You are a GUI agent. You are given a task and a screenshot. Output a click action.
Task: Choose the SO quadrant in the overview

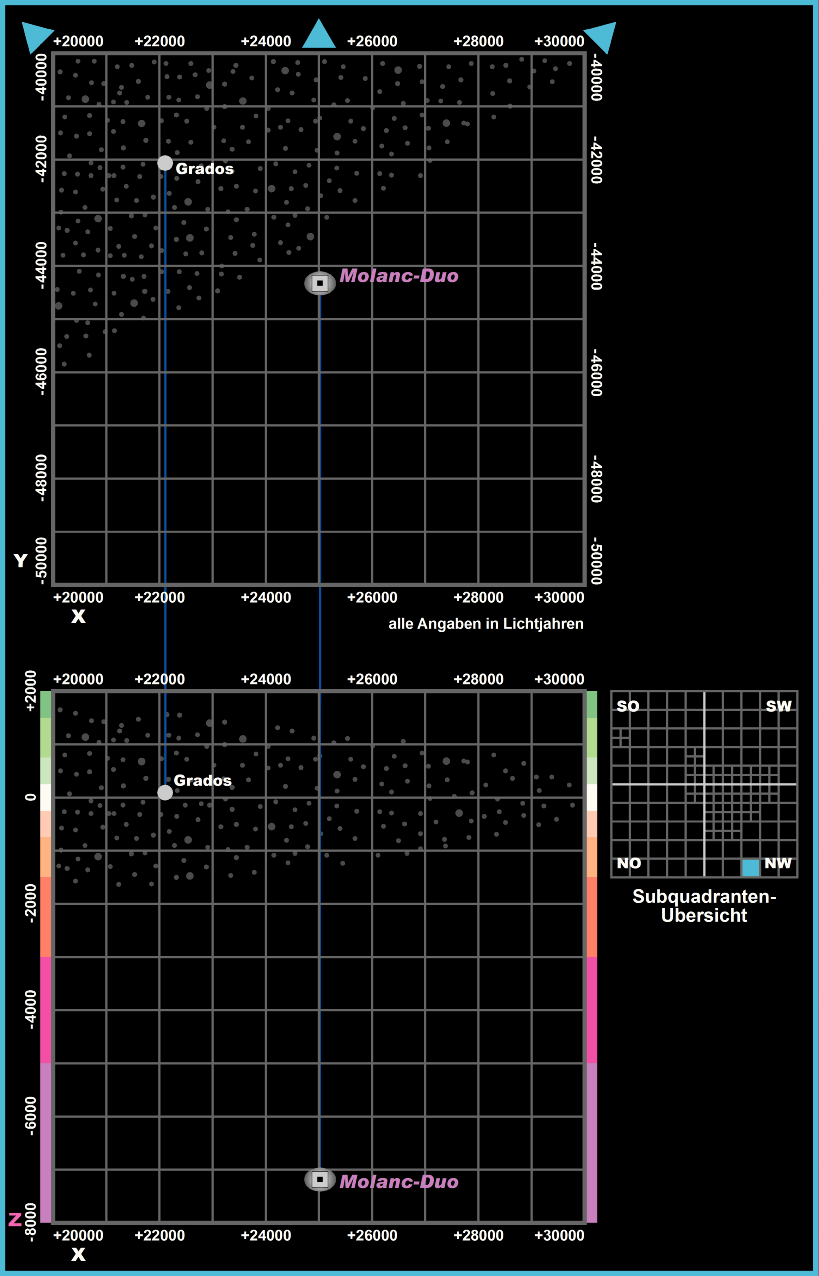tap(628, 707)
